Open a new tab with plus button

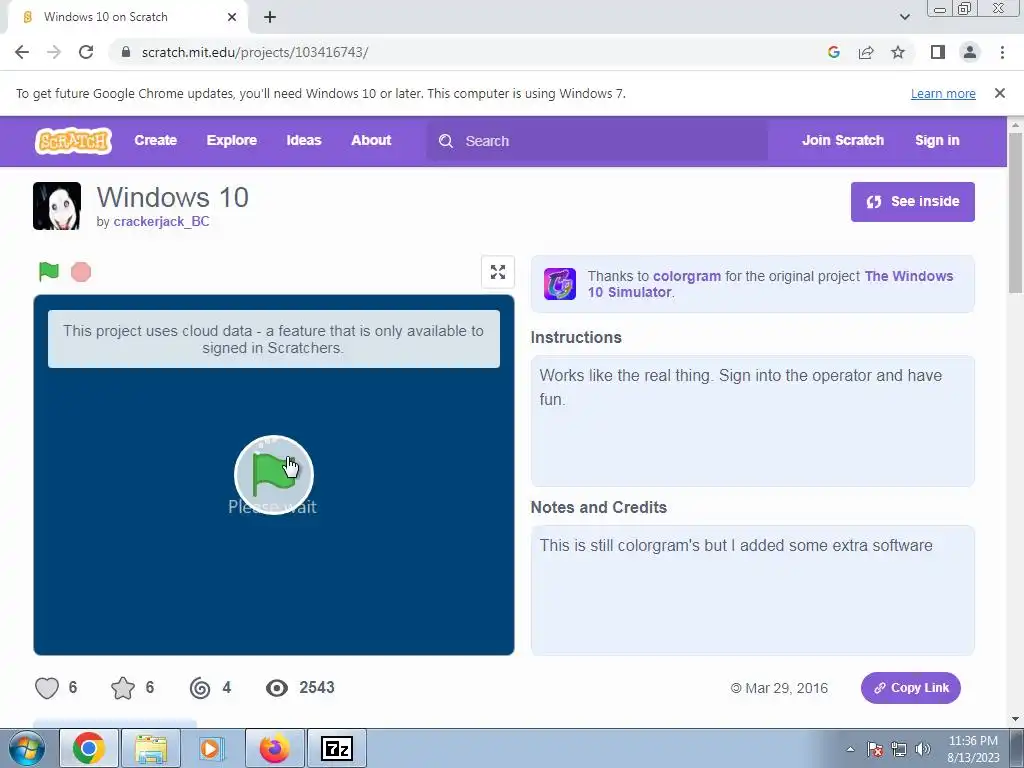pyautogui.click(x=270, y=17)
